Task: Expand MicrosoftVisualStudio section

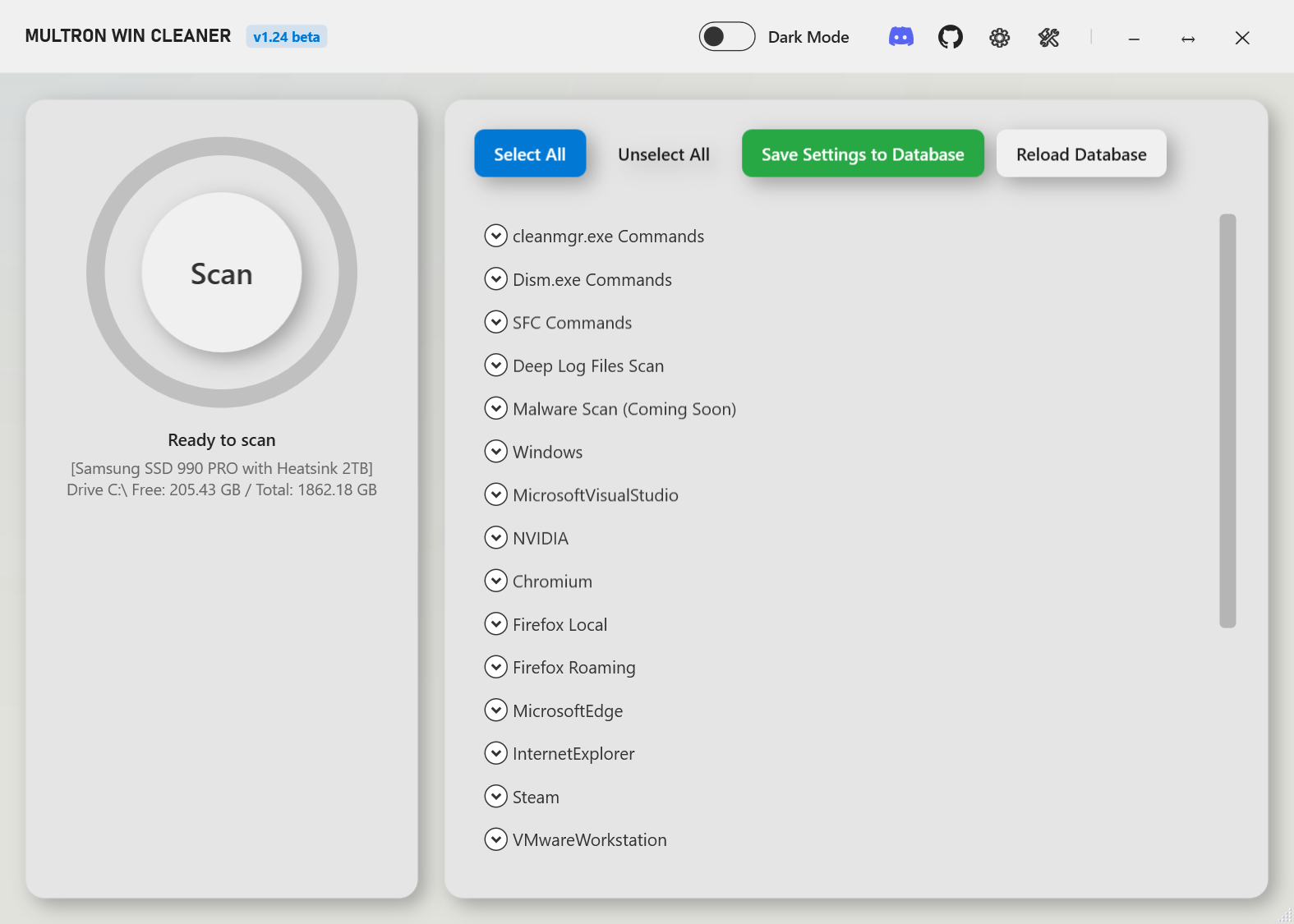Action: coord(495,494)
